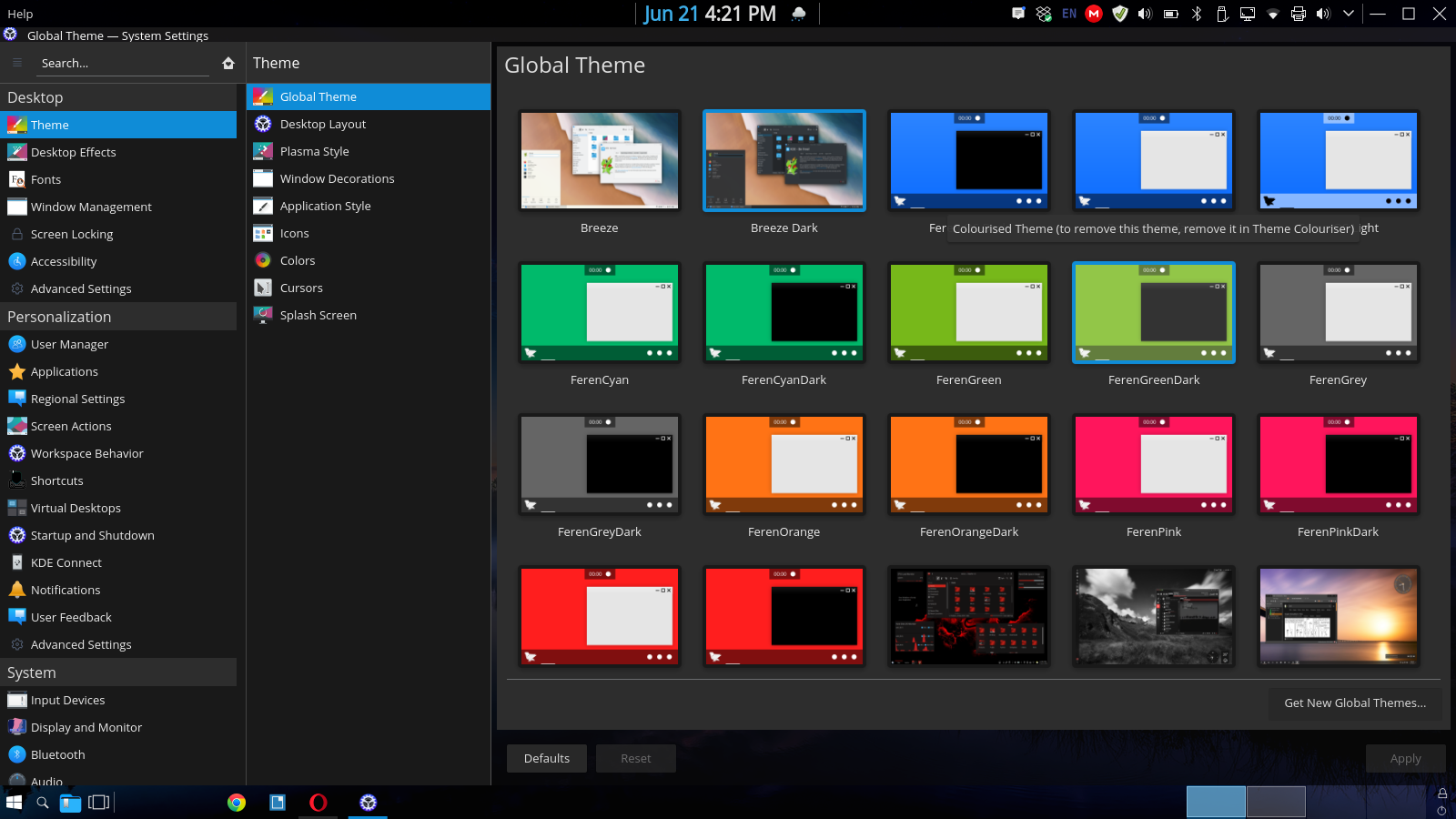
Task: Open Input Devices settings
Action: tap(118, 700)
